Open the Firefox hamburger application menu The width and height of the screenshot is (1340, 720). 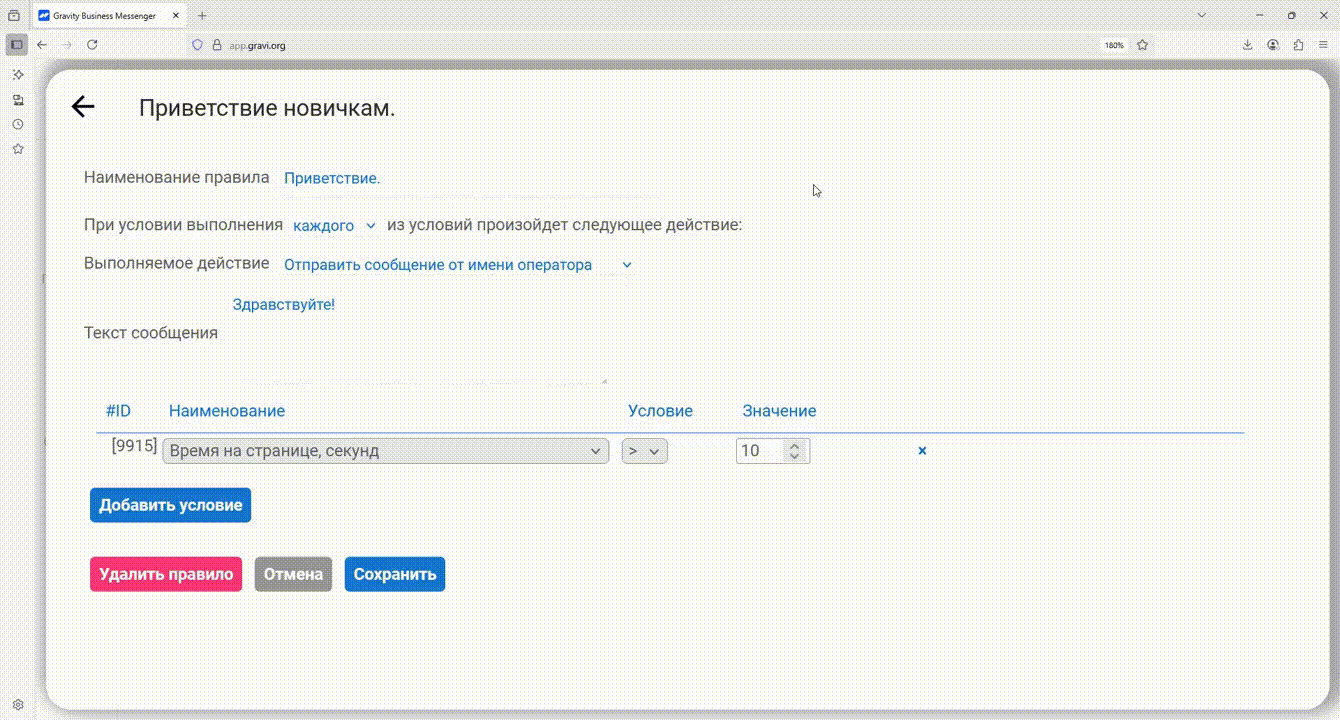click(x=1323, y=45)
